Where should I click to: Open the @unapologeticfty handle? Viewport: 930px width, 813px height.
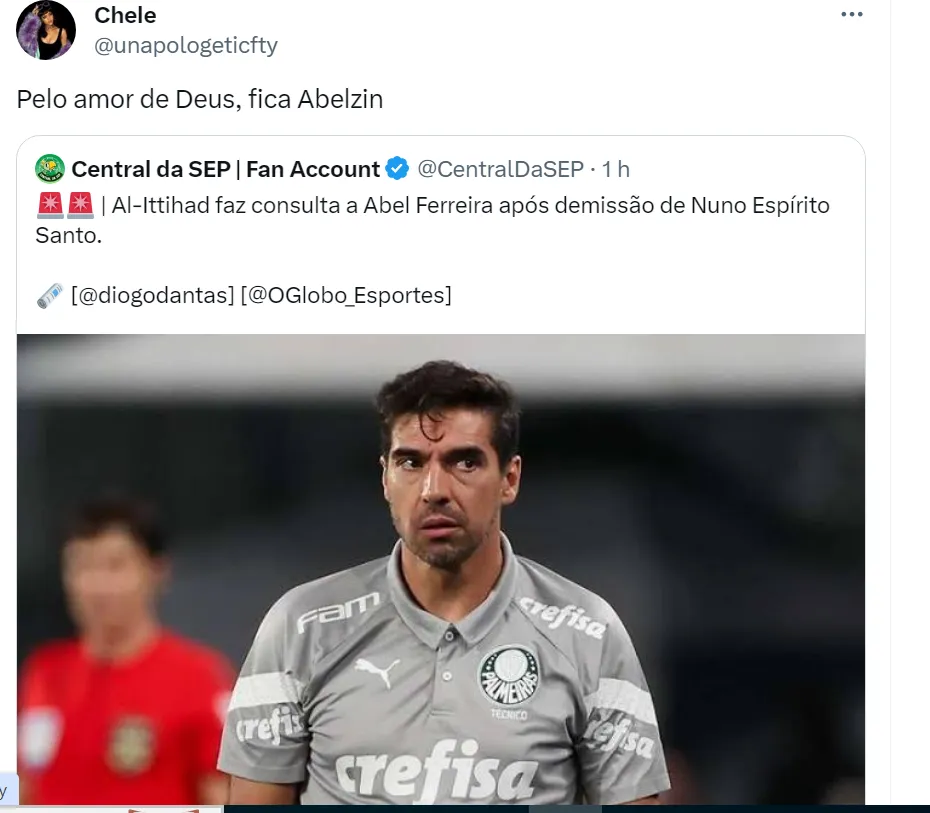coord(186,45)
